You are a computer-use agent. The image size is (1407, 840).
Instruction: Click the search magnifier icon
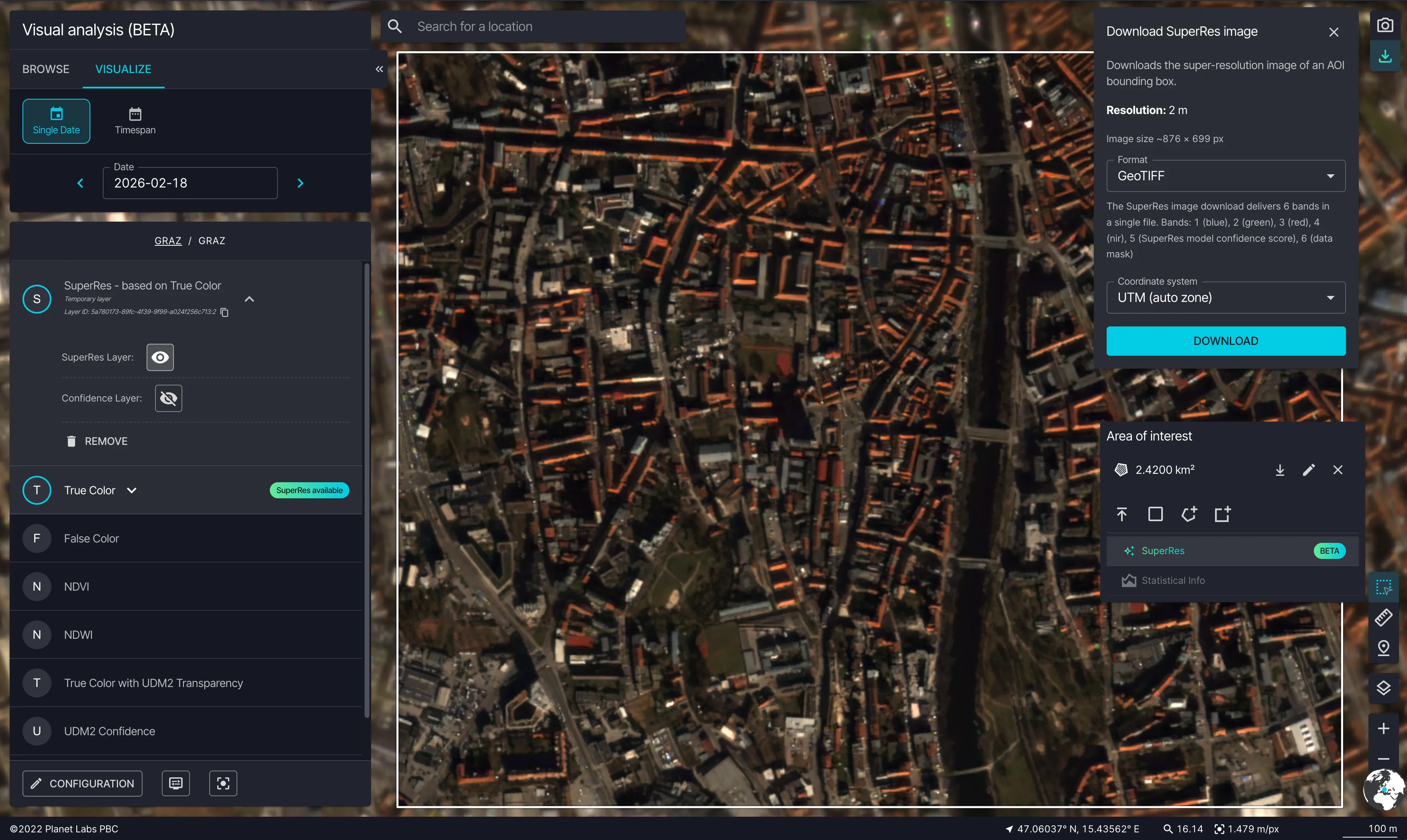coord(395,27)
